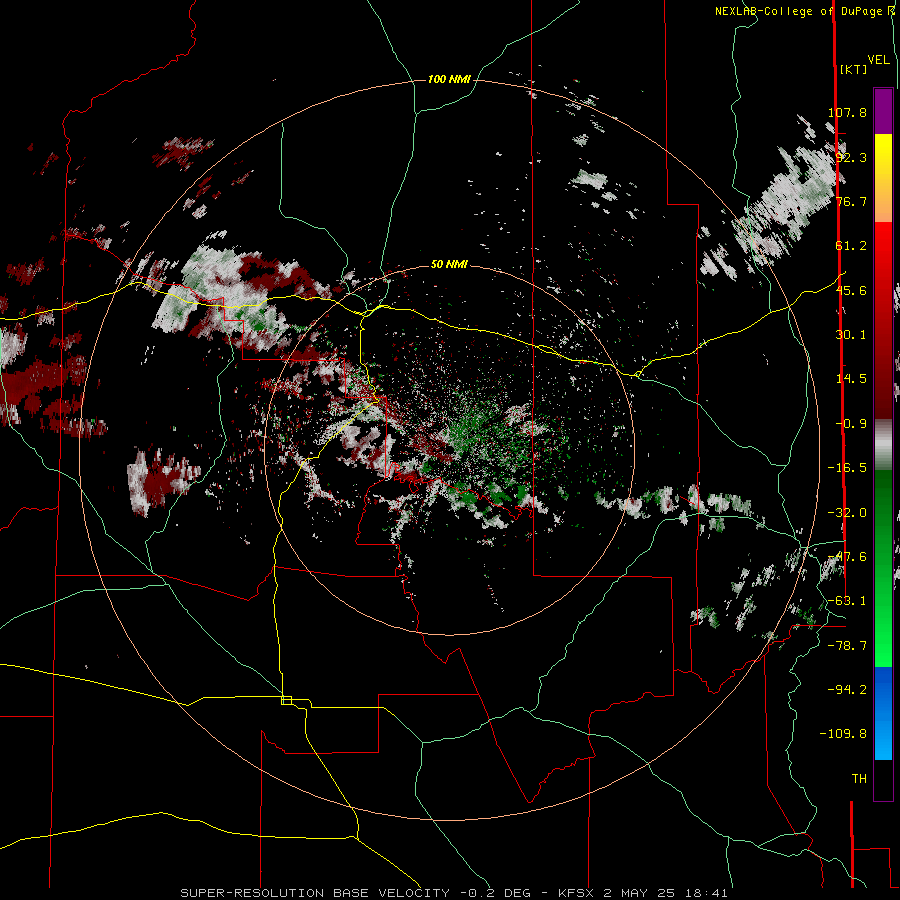Click the VEL legend title
Image resolution: width=900 pixels, height=900 pixels.
pyautogui.click(x=878, y=60)
